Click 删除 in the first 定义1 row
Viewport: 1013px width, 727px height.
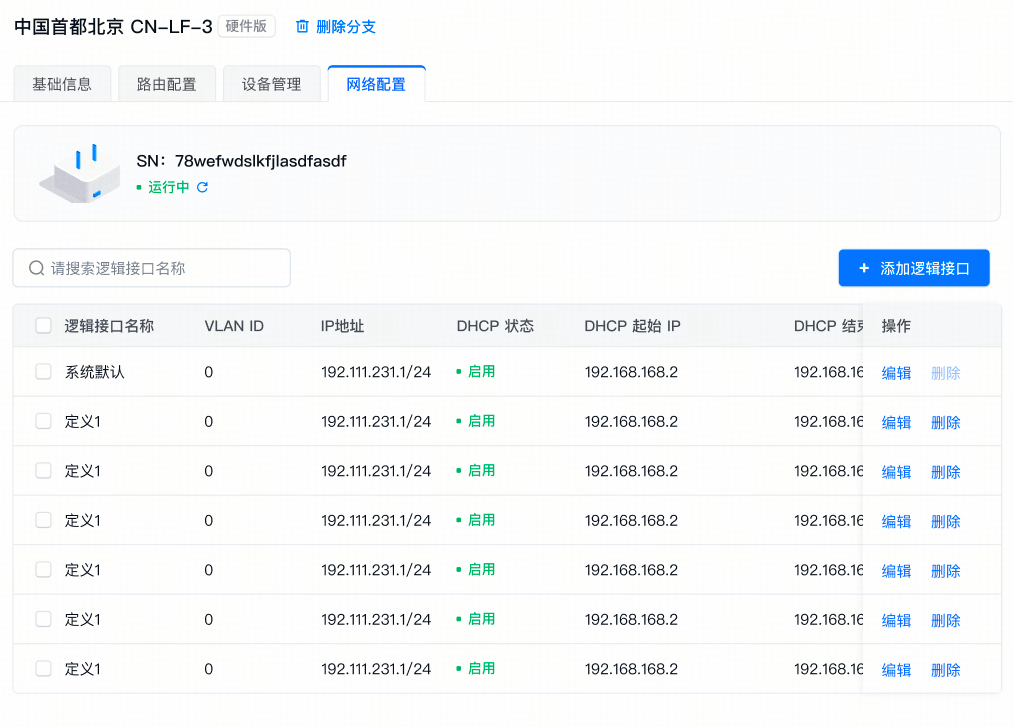click(945, 422)
